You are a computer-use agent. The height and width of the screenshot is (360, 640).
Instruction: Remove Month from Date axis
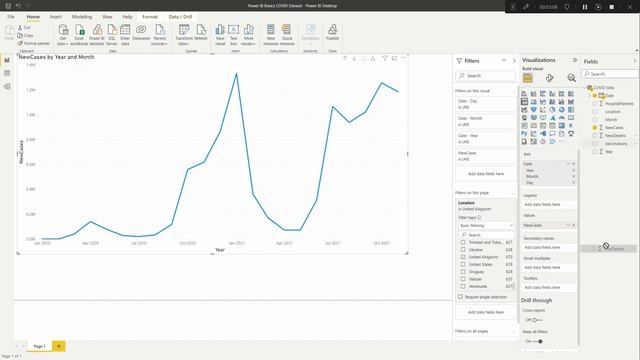[573, 176]
